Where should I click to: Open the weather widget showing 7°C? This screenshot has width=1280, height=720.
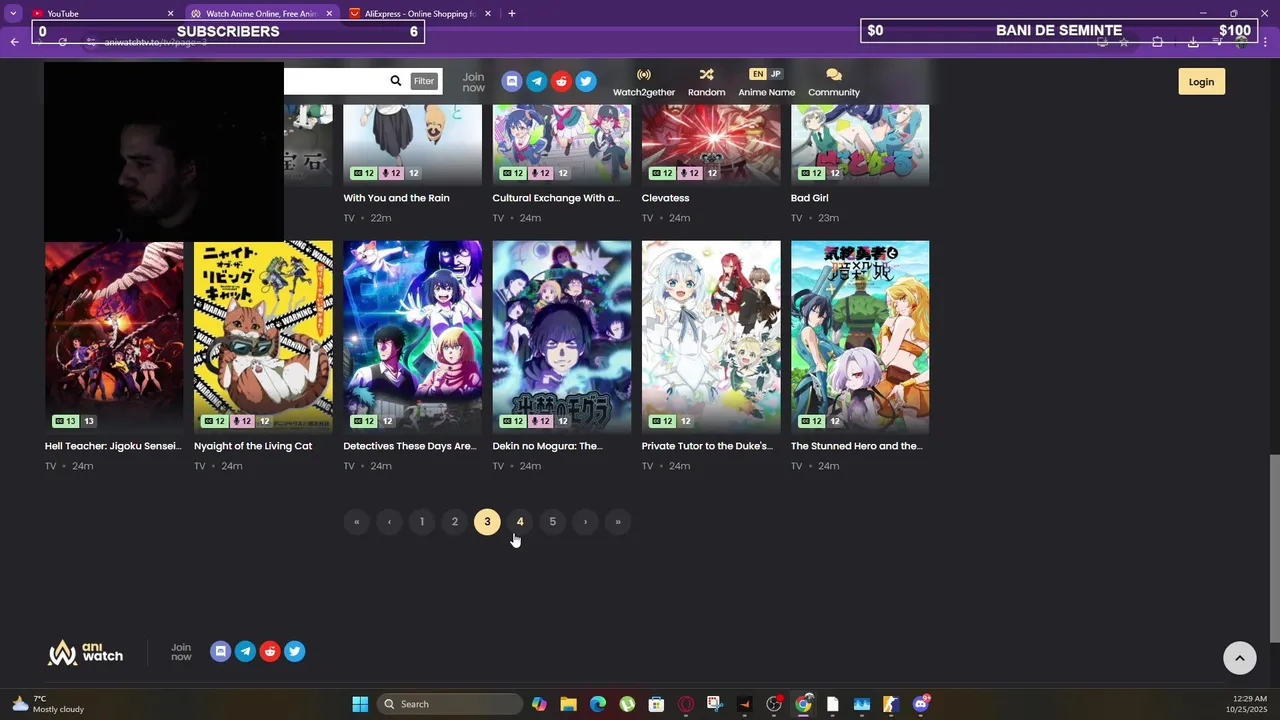pyautogui.click(x=48, y=704)
